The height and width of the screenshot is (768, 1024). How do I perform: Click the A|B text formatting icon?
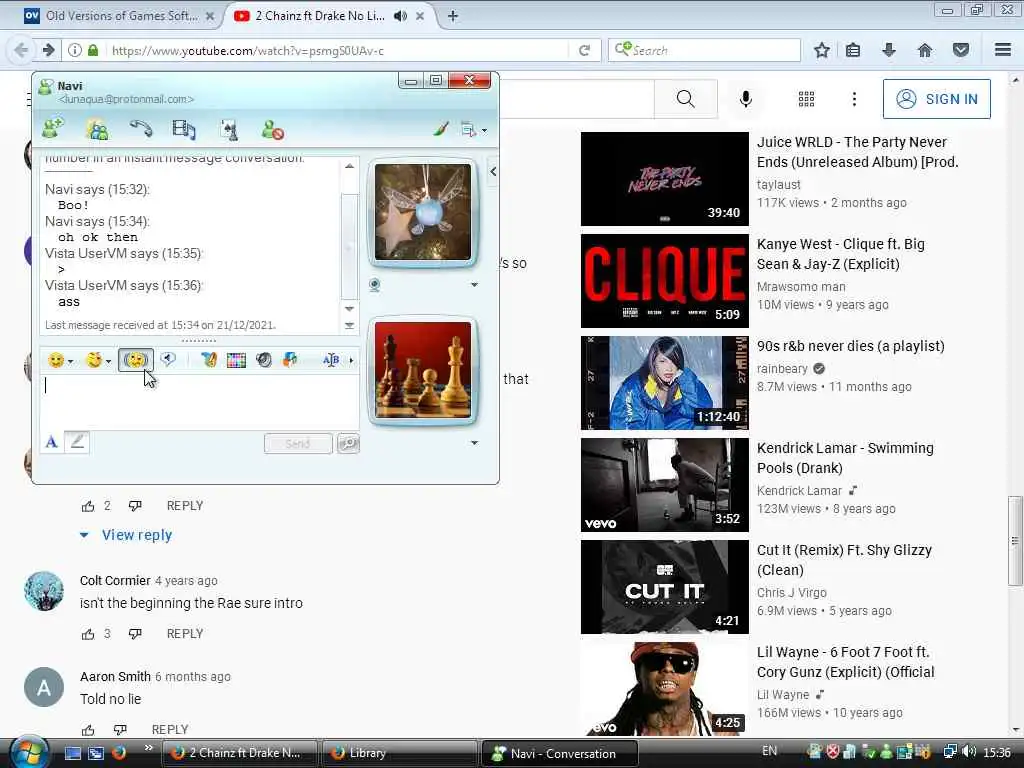331,360
